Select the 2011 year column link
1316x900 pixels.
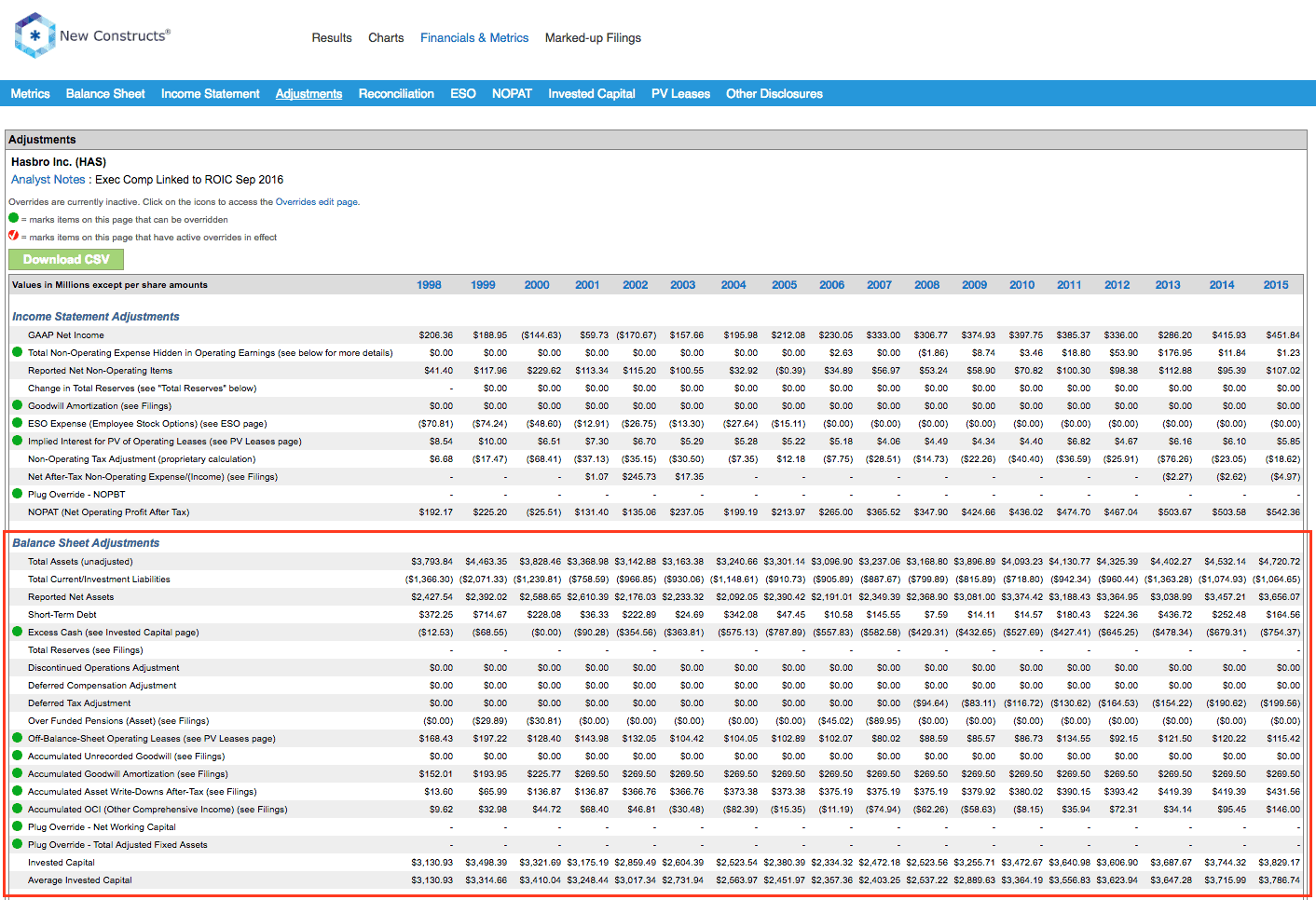[1069, 285]
